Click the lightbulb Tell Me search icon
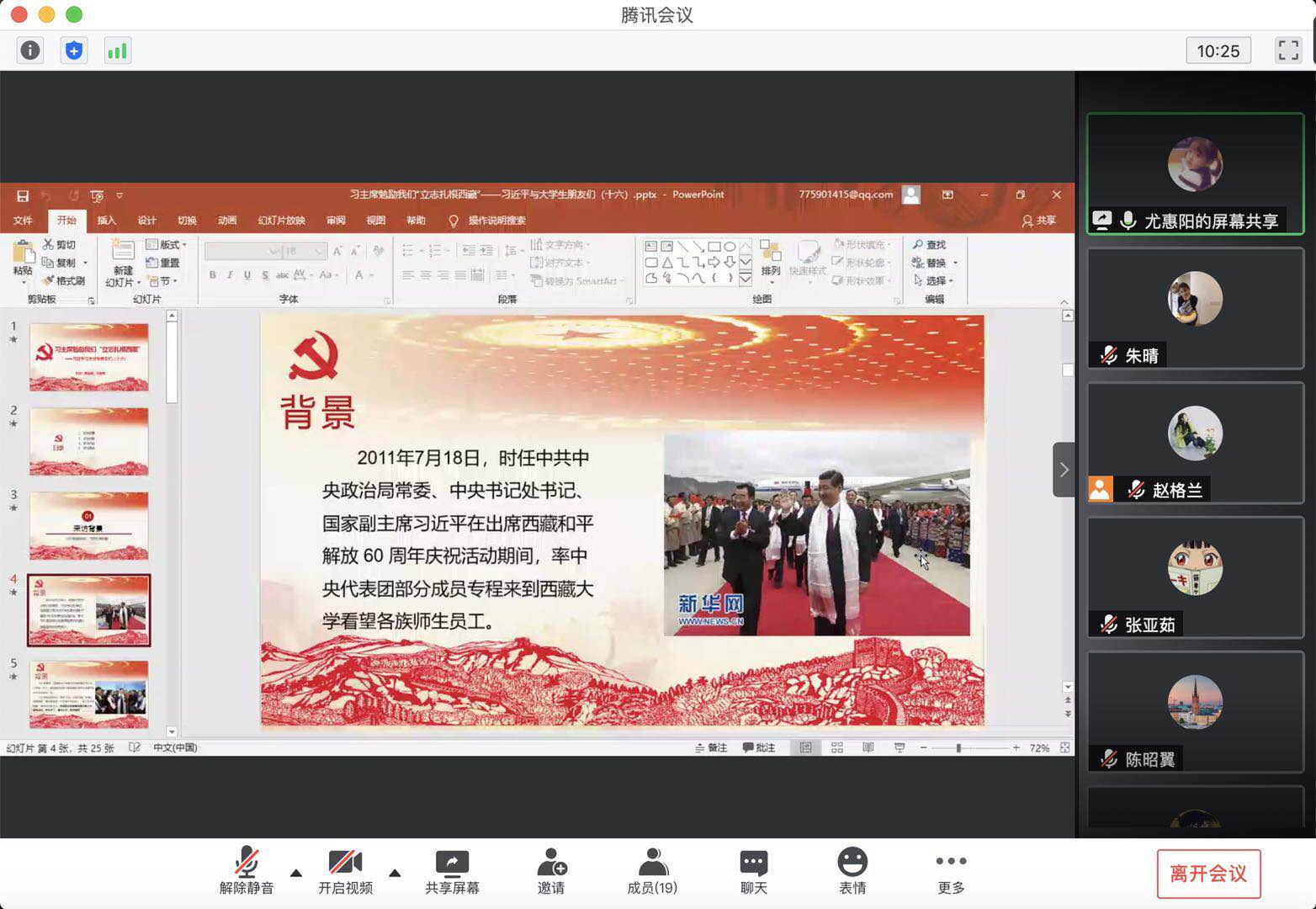Screen dimensions: 1316x909 [x=454, y=221]
